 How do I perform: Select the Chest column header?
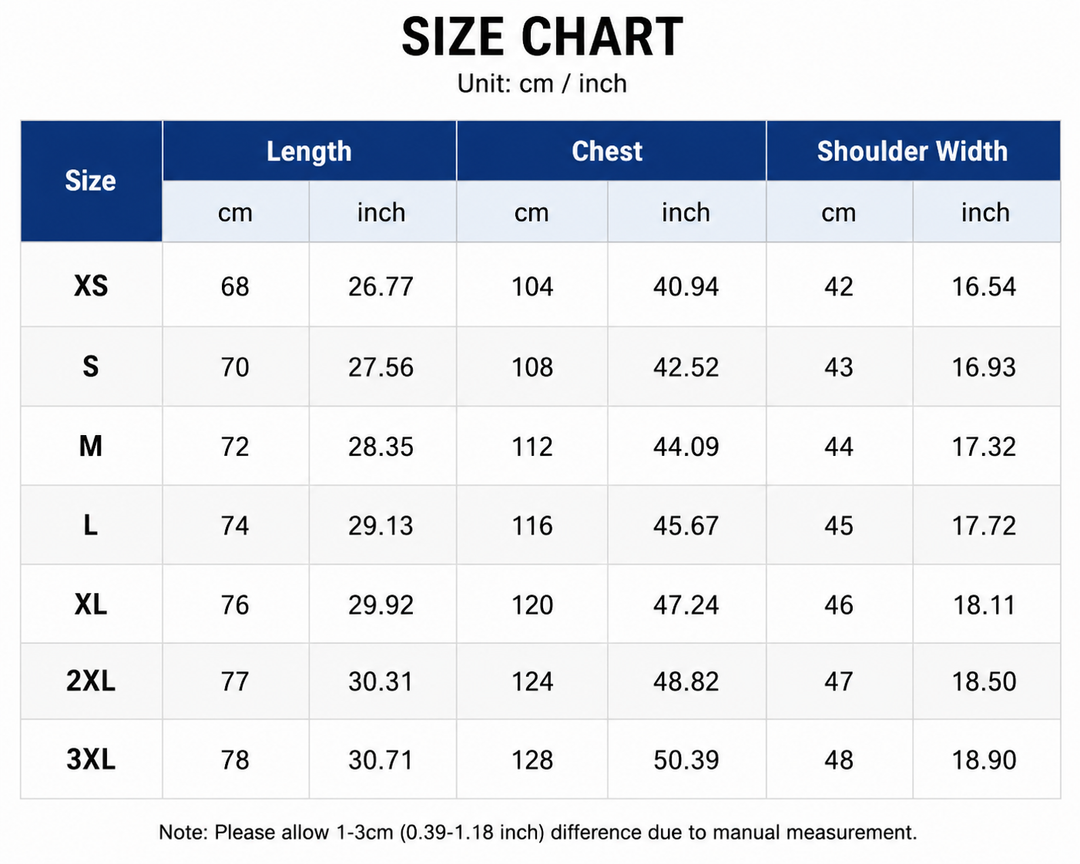[607, 151]
